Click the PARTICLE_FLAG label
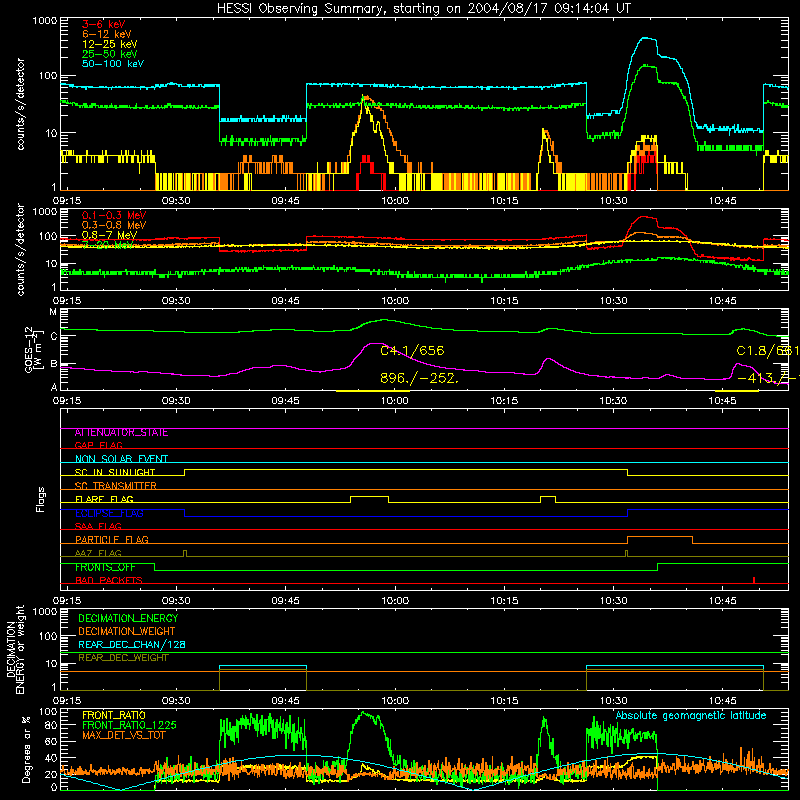Image resolution: width=800 pixels, height=800 pixels. coord(112,540)
